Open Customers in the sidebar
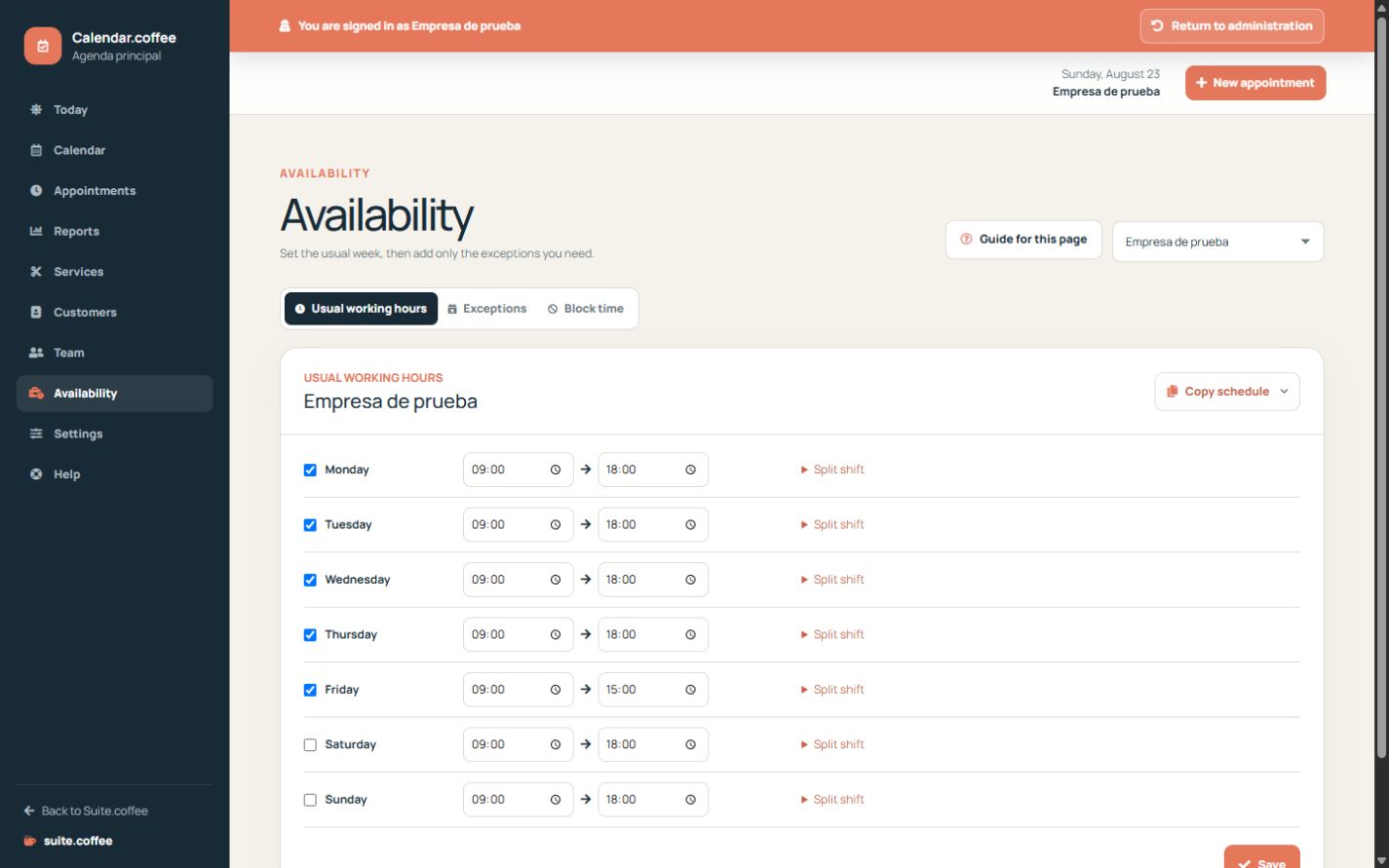The image size is (1389, 868). click(114, 313)
